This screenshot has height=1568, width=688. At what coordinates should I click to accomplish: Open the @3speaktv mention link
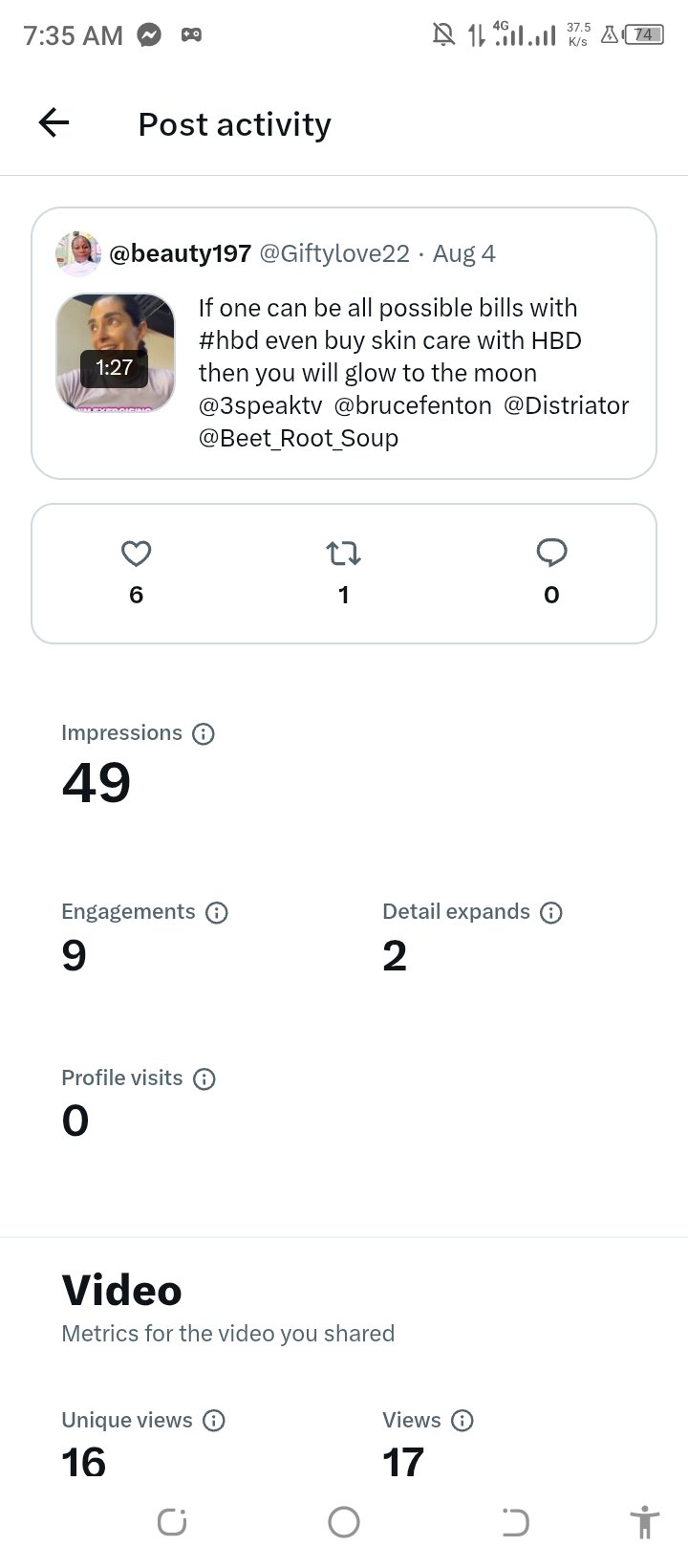pyautogui.click(x=261, y=405)
